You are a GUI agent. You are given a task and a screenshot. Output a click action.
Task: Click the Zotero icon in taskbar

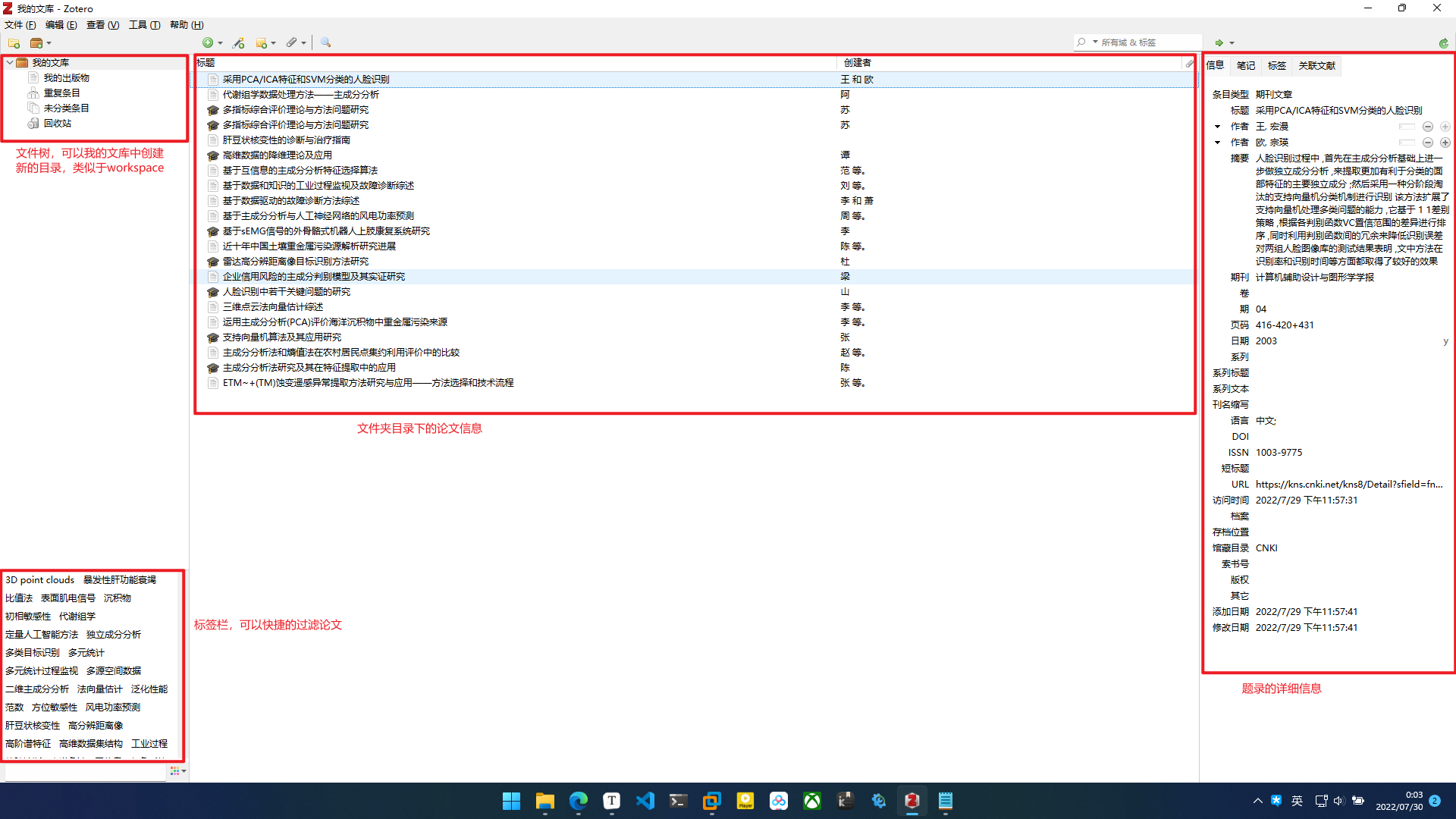pos(912,801)
